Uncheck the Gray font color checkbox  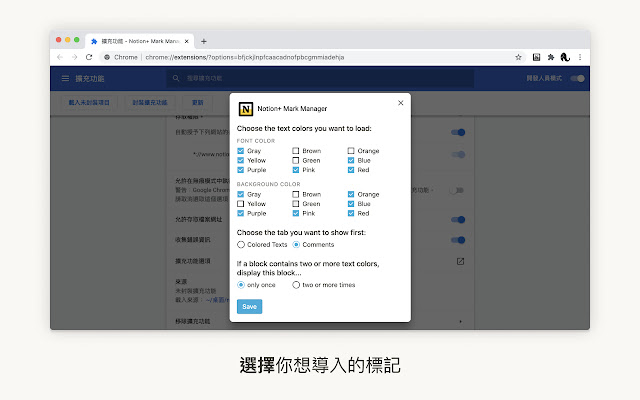(241, 151)
